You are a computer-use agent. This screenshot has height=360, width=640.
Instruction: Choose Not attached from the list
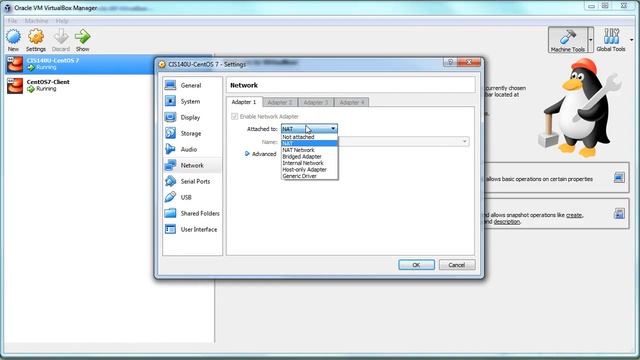tap(309, 137)
